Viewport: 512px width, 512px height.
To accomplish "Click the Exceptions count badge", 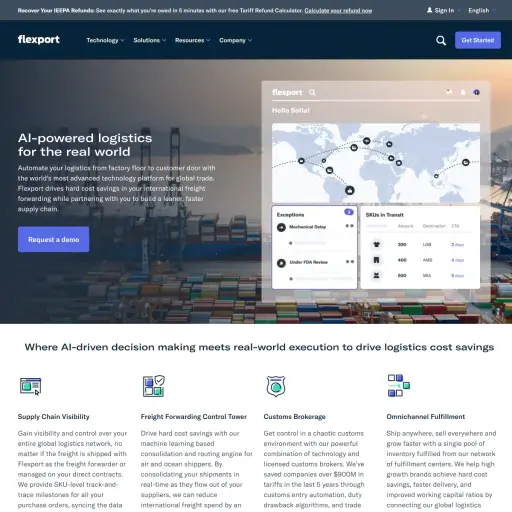I will 349,212.
